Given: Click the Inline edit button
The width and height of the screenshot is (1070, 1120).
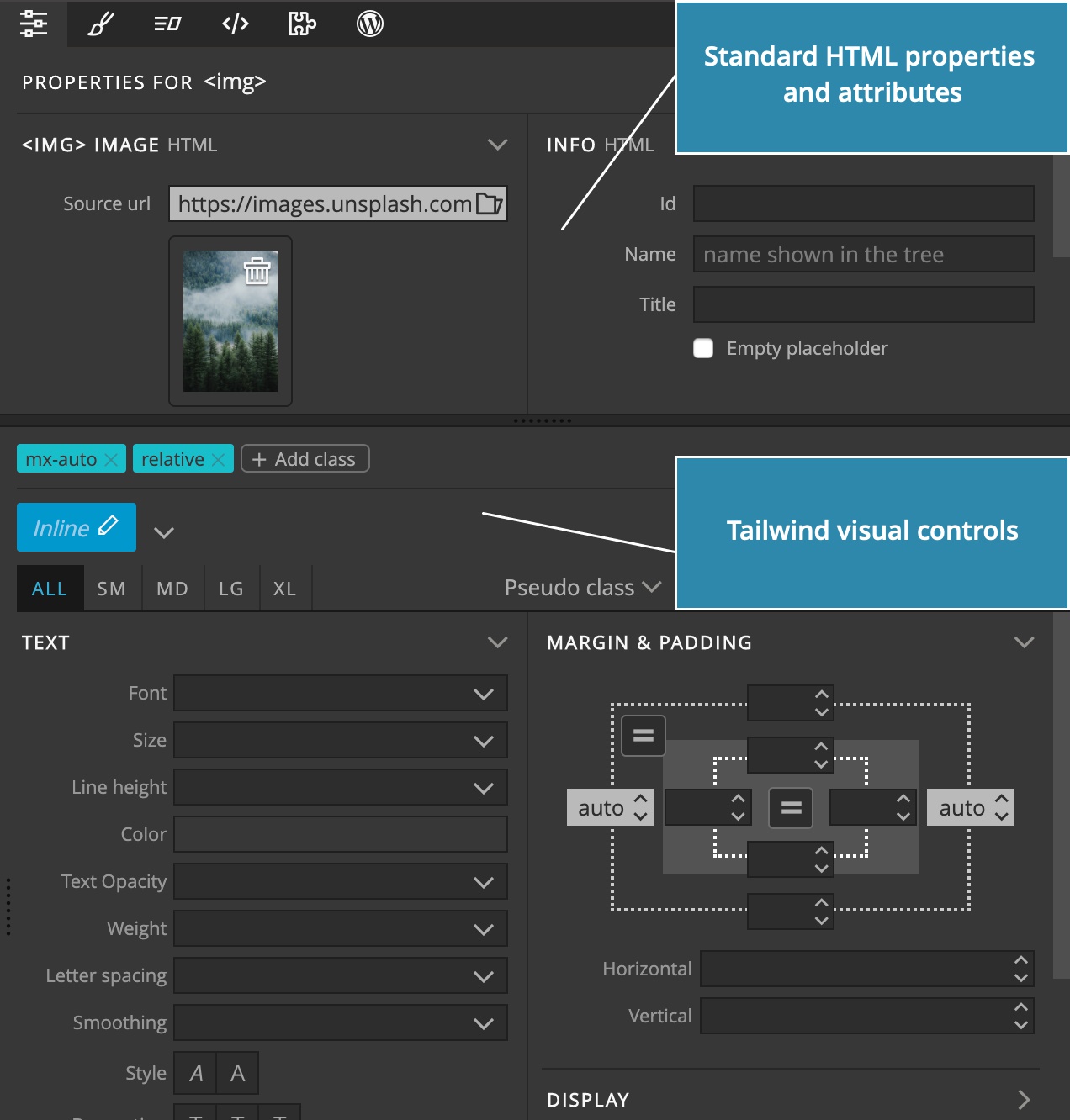Looking at the screenshot, I should tap(77, 527).
